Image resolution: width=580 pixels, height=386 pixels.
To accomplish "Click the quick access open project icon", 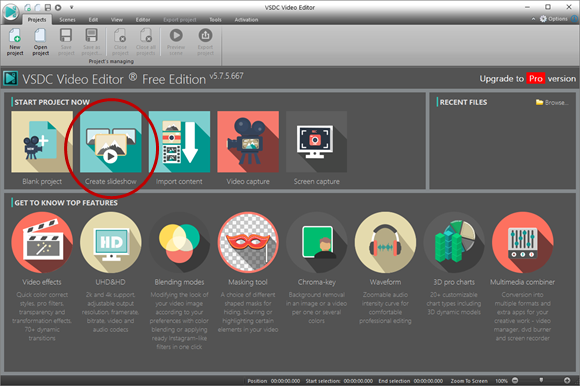I will click(38, 7).
